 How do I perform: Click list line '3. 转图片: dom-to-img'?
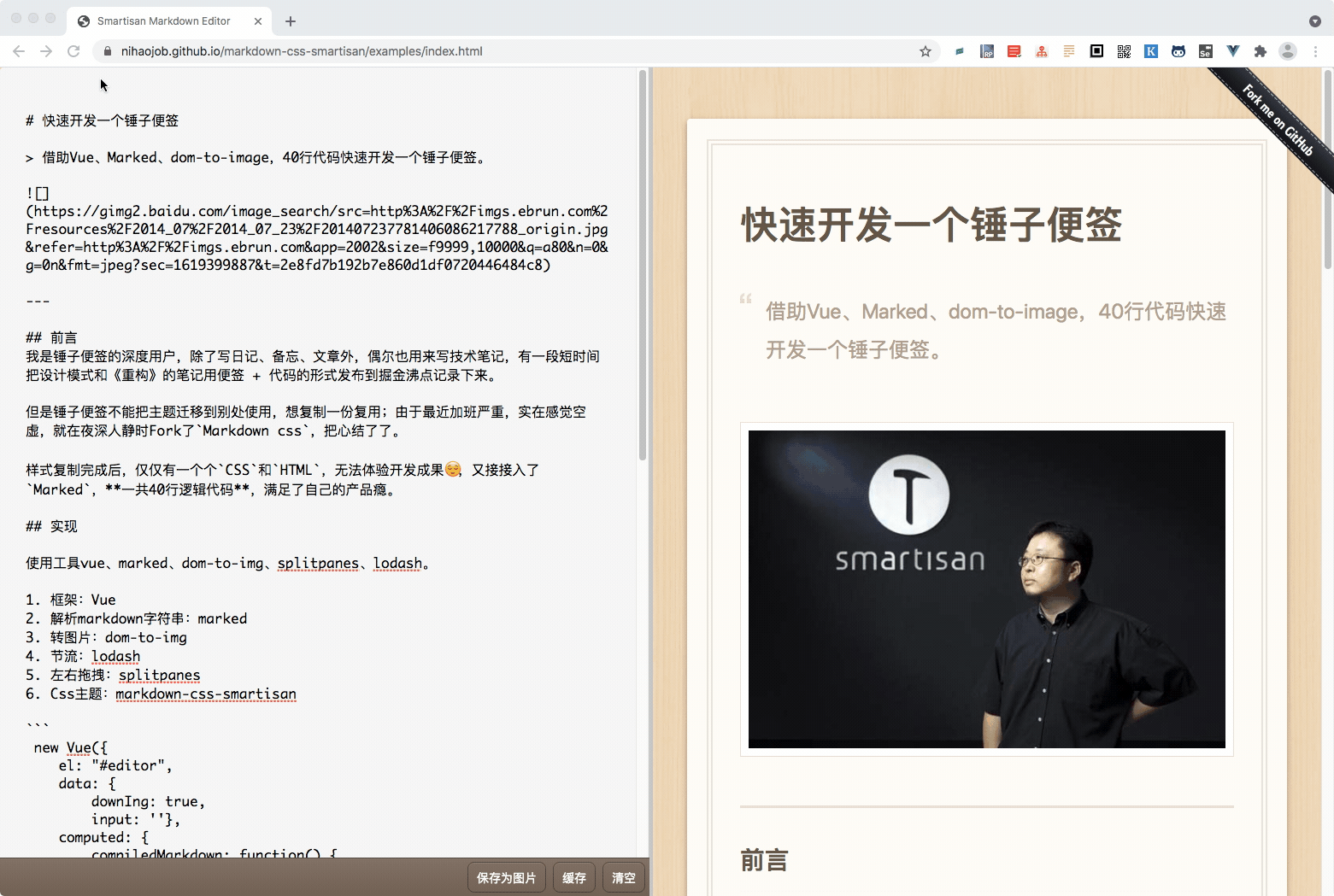pos(106,637)
